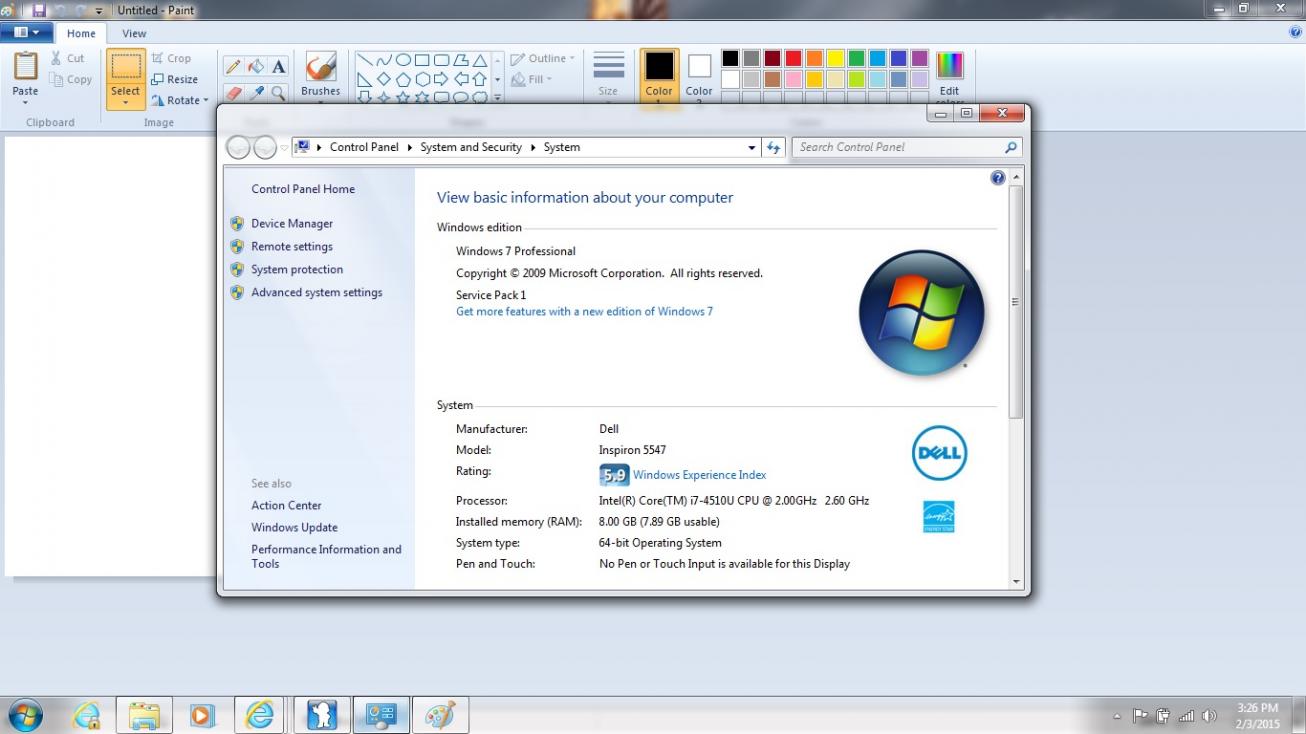Open the address bar history dropdown
Image resolution: width=1306 pixels, height=734 pixels.
point(752,147)
